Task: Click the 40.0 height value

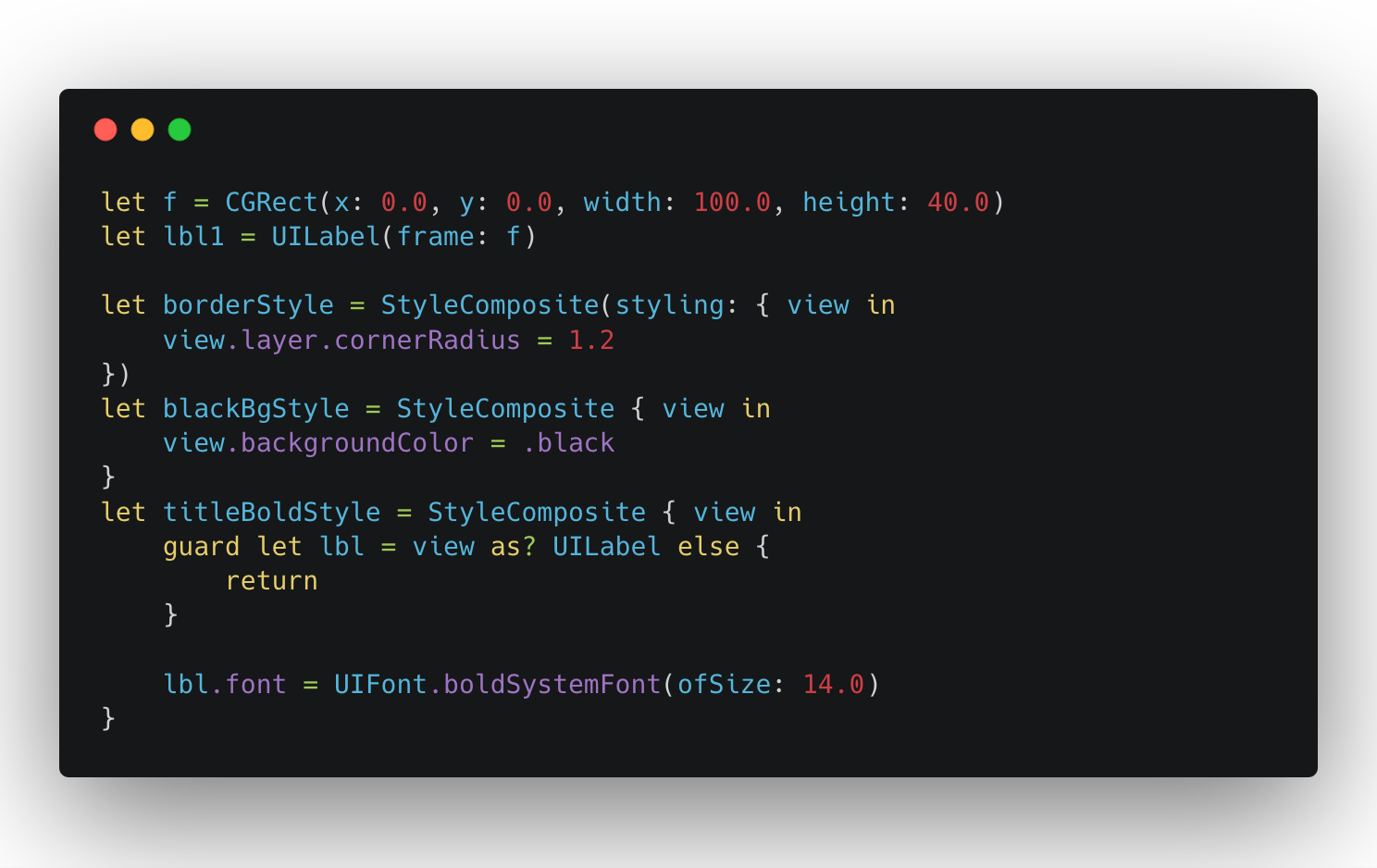Action: pos(959,202)
